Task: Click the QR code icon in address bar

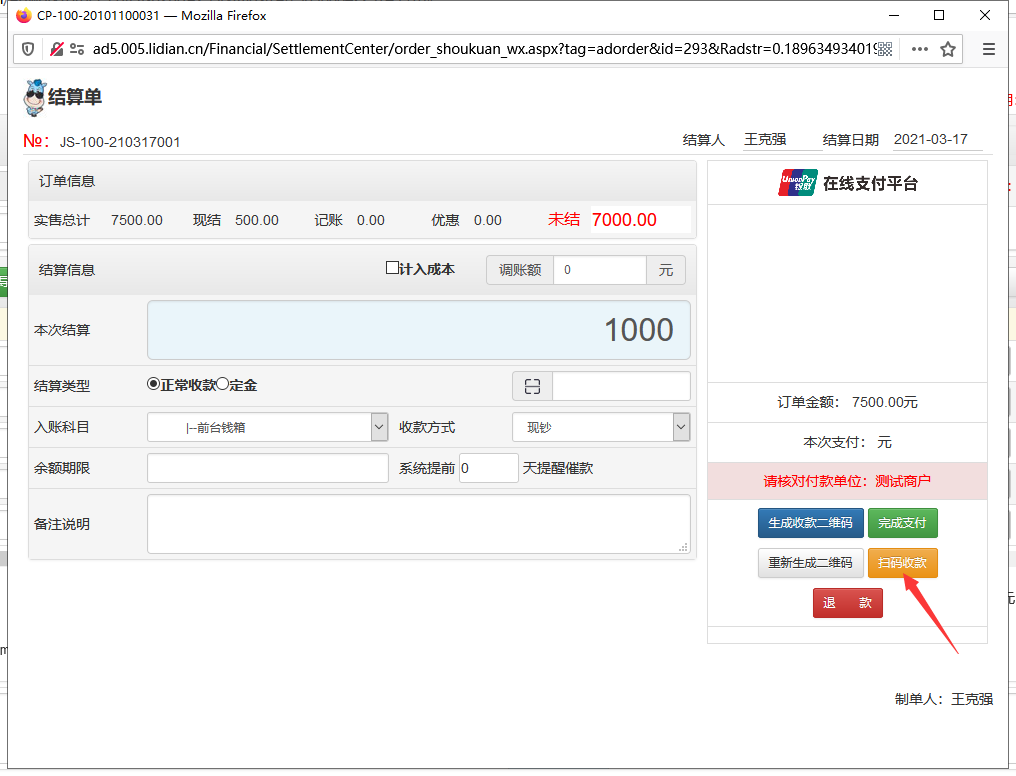Action: 885,49
